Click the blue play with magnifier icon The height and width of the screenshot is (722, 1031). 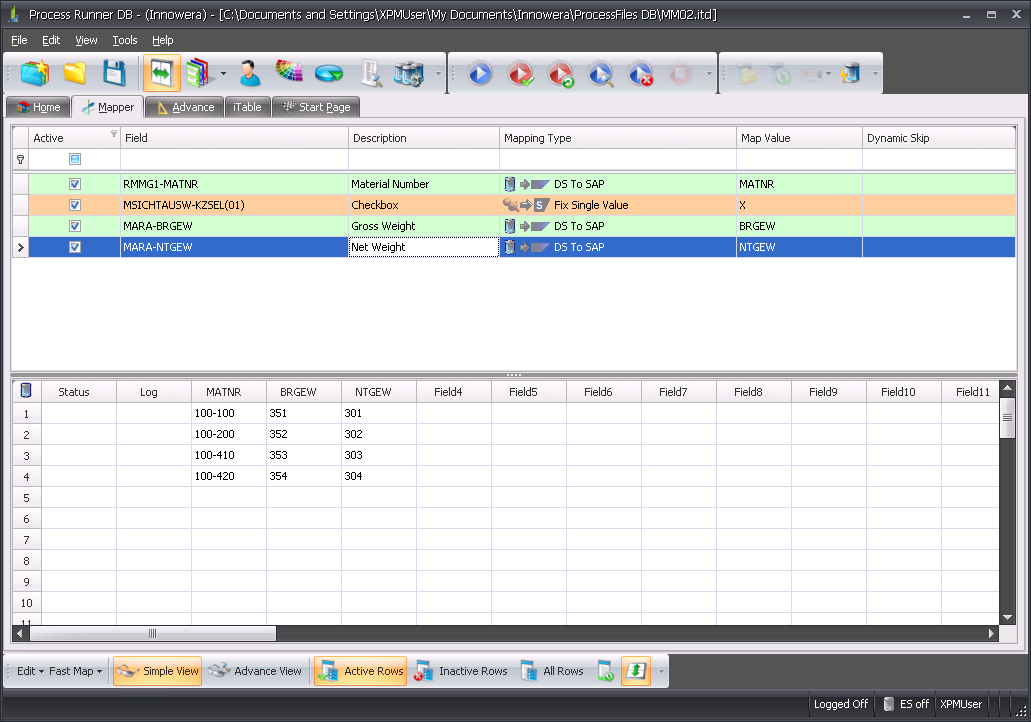click(600, 73)
